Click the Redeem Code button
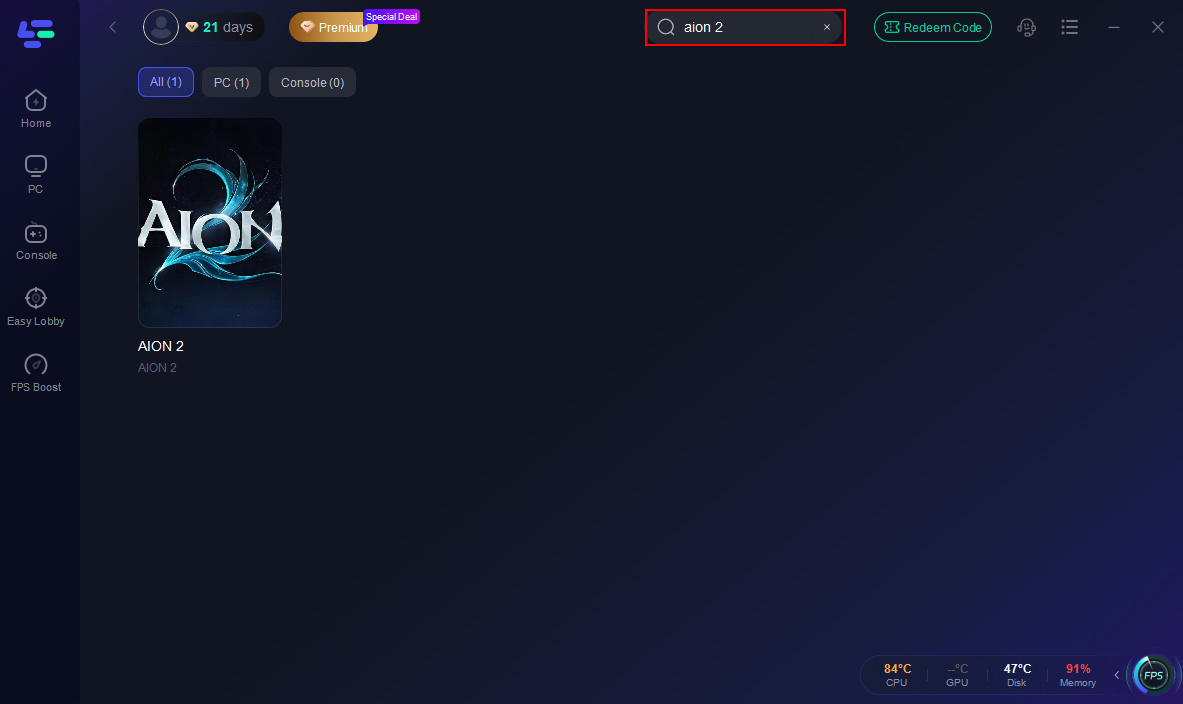 (932, 27)
